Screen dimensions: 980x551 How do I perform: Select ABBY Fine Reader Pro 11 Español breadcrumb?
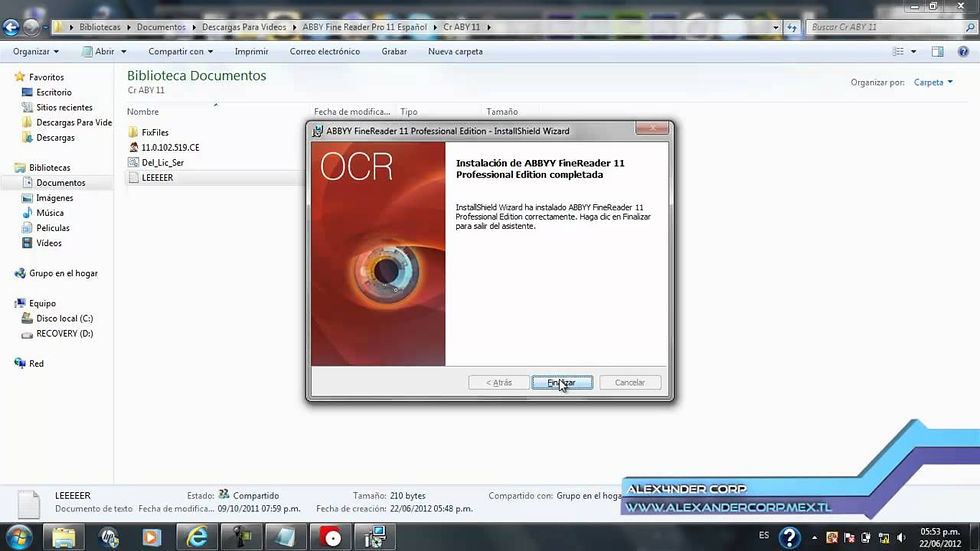pyautogui.click(x=364, y=27)
